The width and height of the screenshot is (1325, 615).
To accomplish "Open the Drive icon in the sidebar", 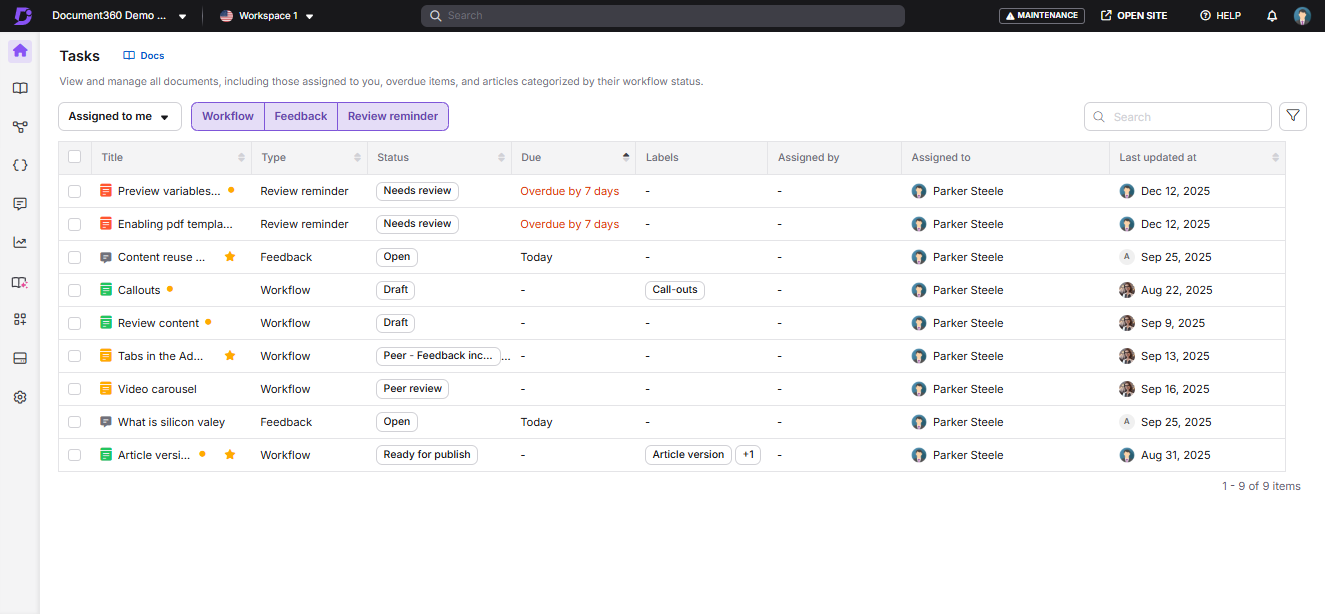I will [19, 357].
